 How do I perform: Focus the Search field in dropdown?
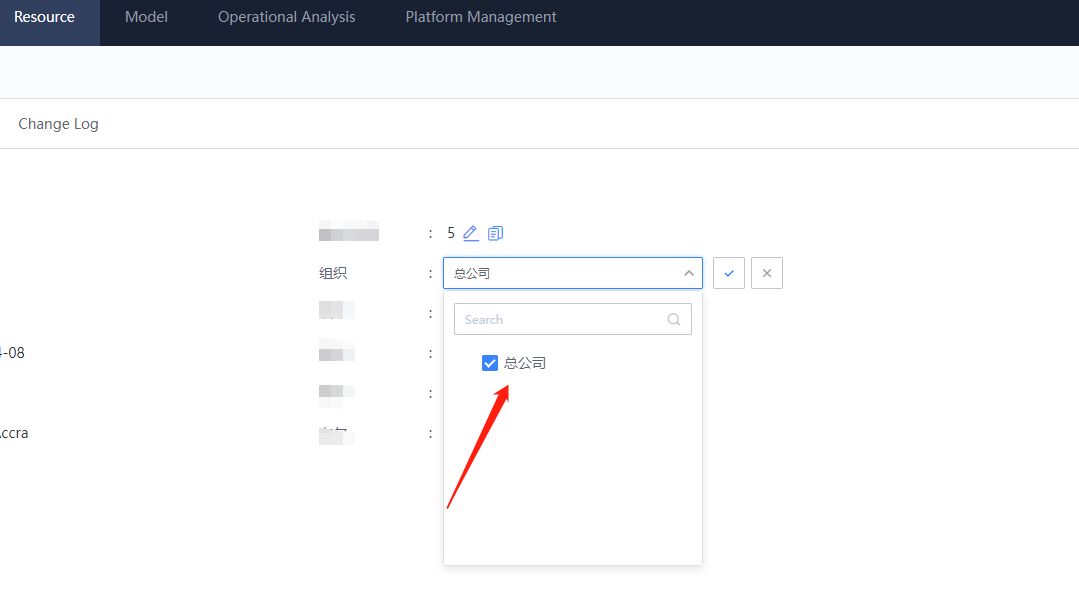(x=573, y=319)
